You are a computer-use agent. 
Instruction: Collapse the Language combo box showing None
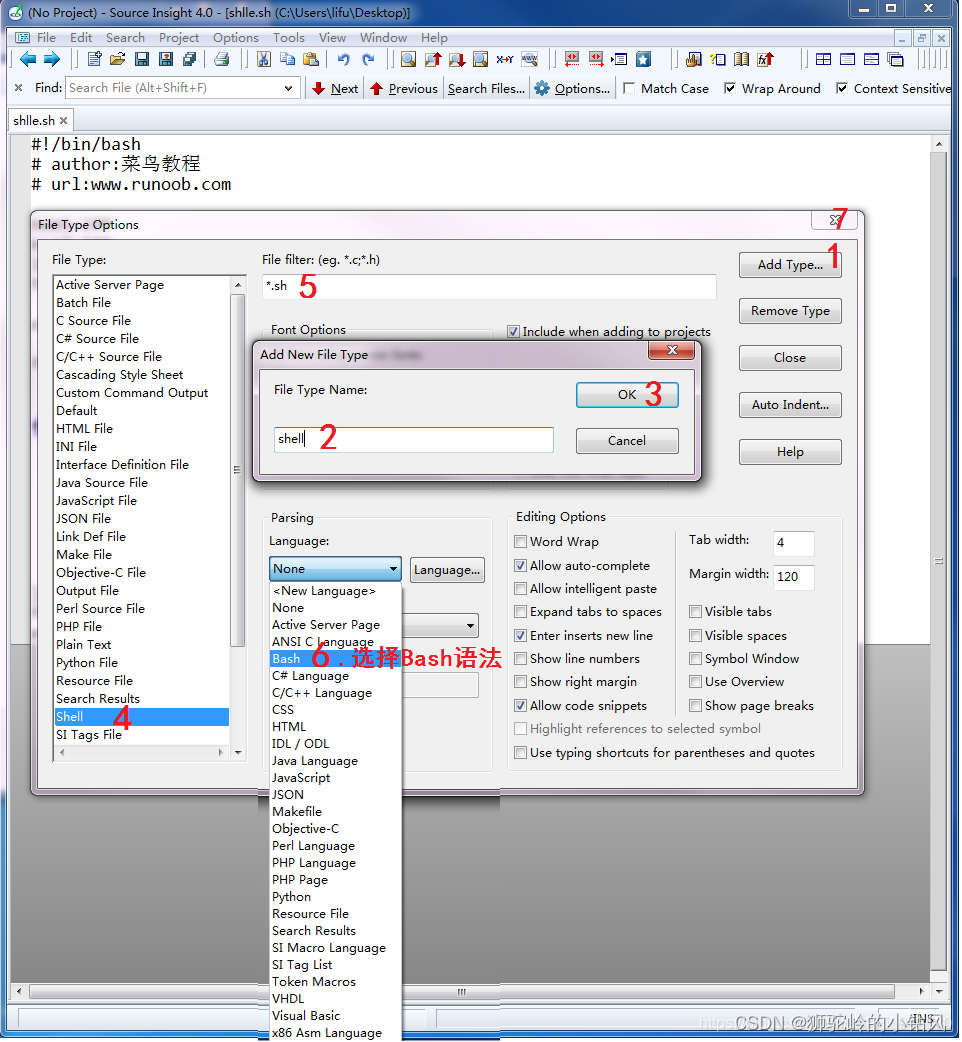click(x=393, y=569)
